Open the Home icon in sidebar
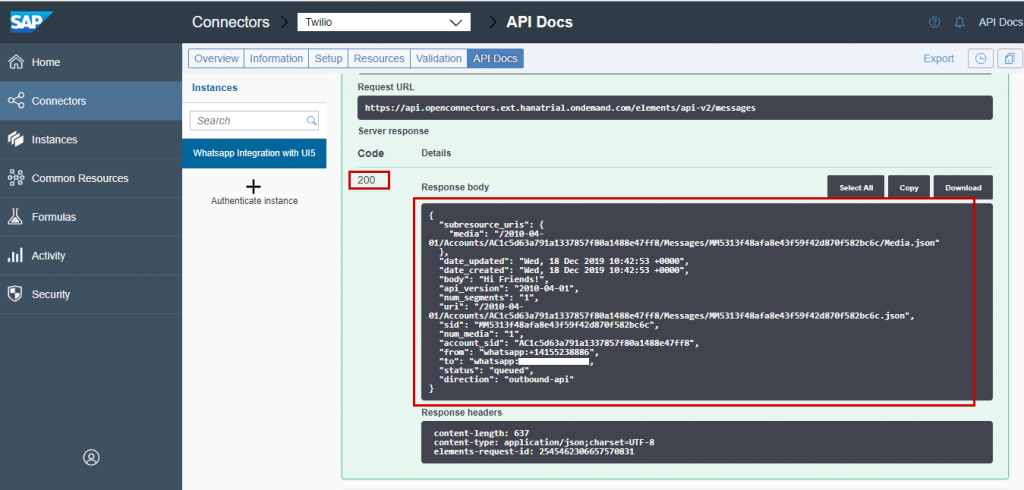Image resolution: width=1024 pixels, height=490 pixels. [x=16, y=62]
